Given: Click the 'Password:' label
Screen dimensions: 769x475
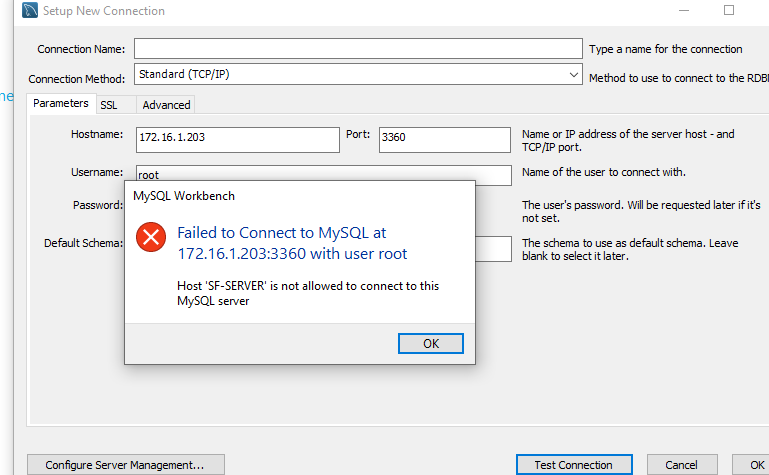Looking at the screenshot, I should [x=98, y=205].
